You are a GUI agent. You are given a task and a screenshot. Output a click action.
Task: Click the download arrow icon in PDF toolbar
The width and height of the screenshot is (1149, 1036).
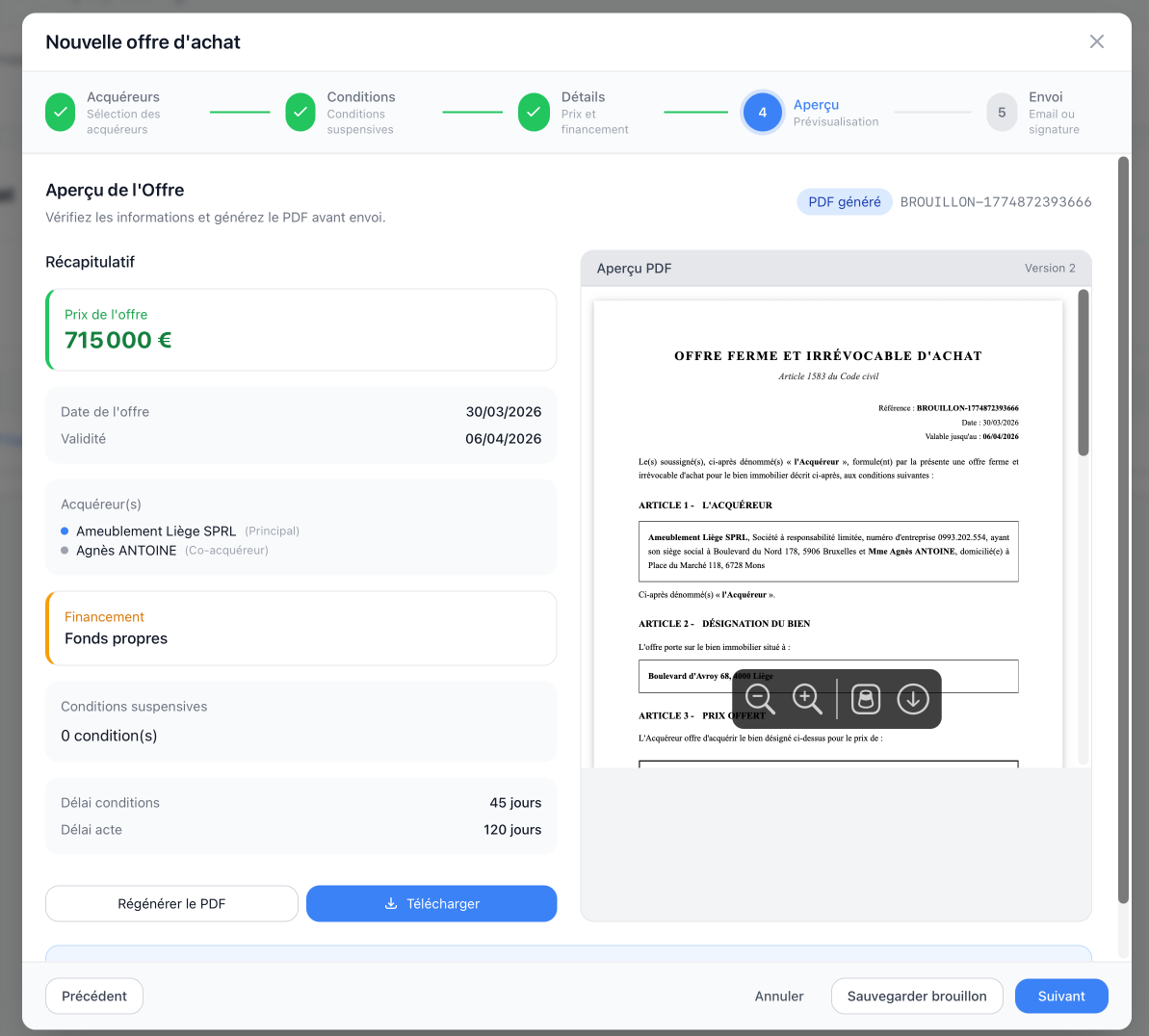913,699
